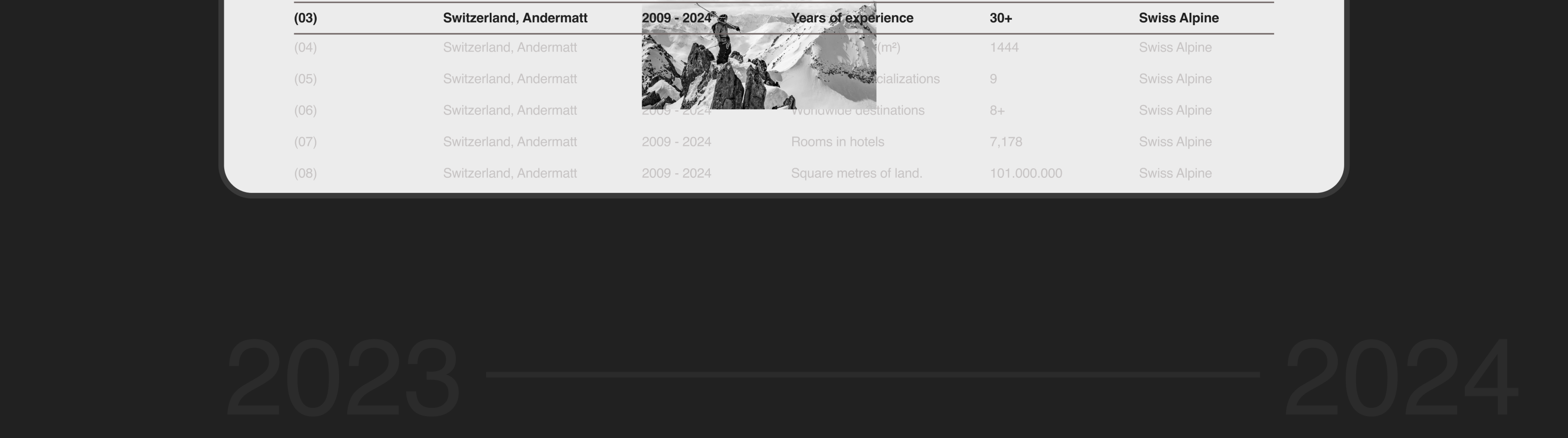Select row number (04)
Image resolution: width=1568 pixels, height=438 pixels.
point(305,48)
